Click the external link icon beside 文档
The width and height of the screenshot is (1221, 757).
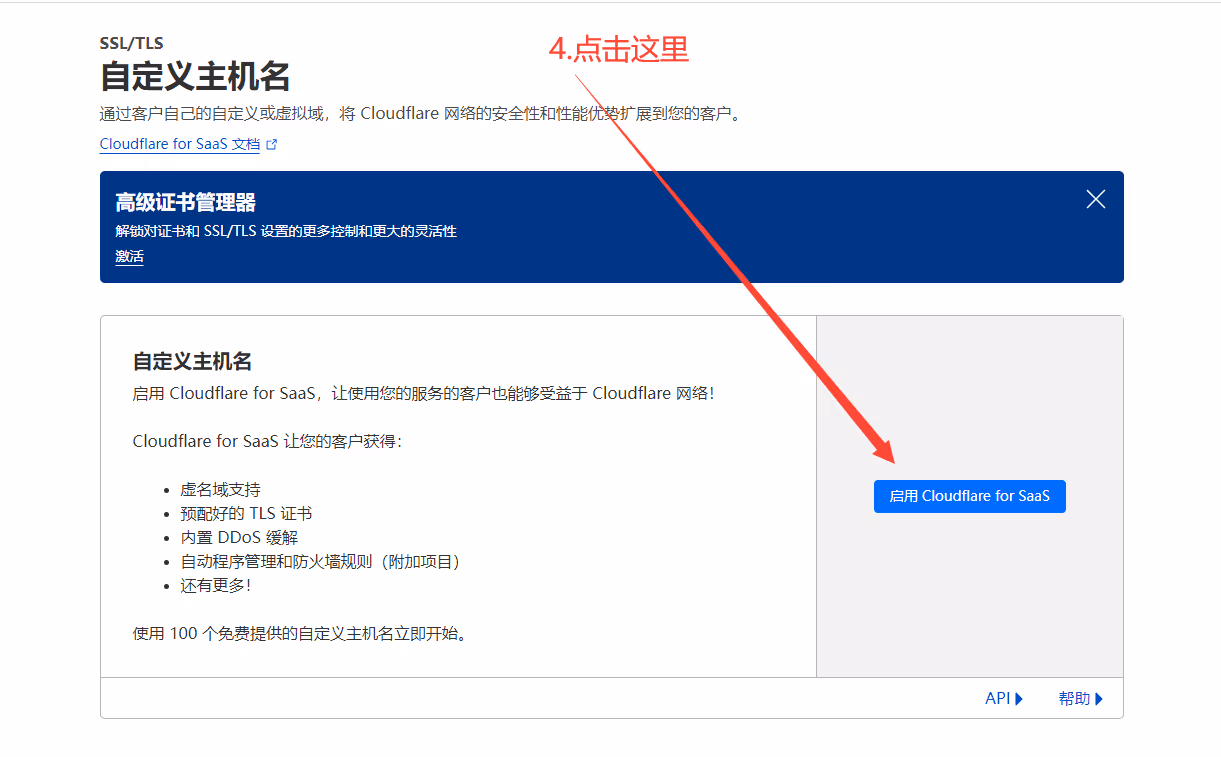tap(272, 144)
